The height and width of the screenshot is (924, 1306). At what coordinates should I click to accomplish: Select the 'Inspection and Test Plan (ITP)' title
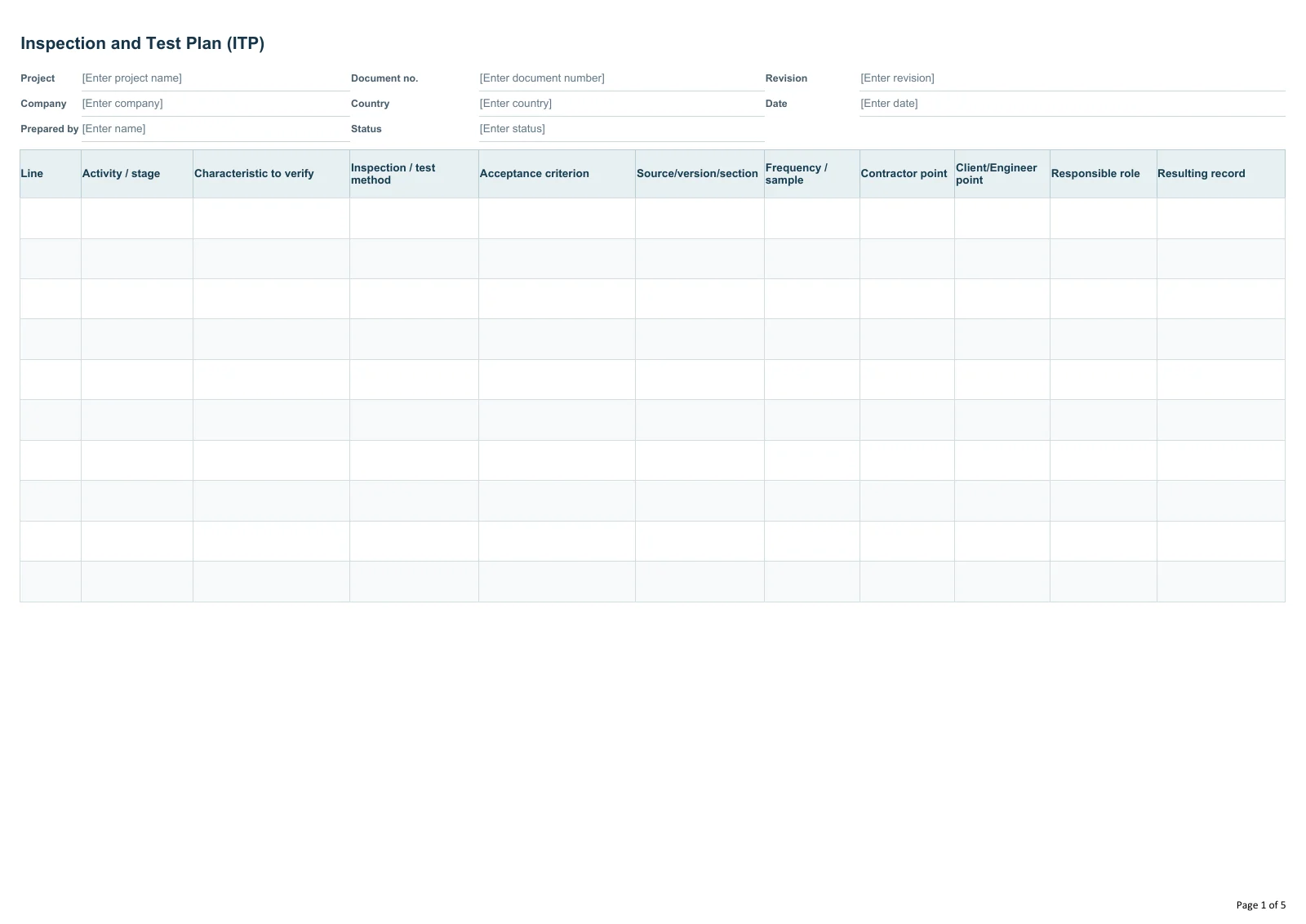(142, 43)
